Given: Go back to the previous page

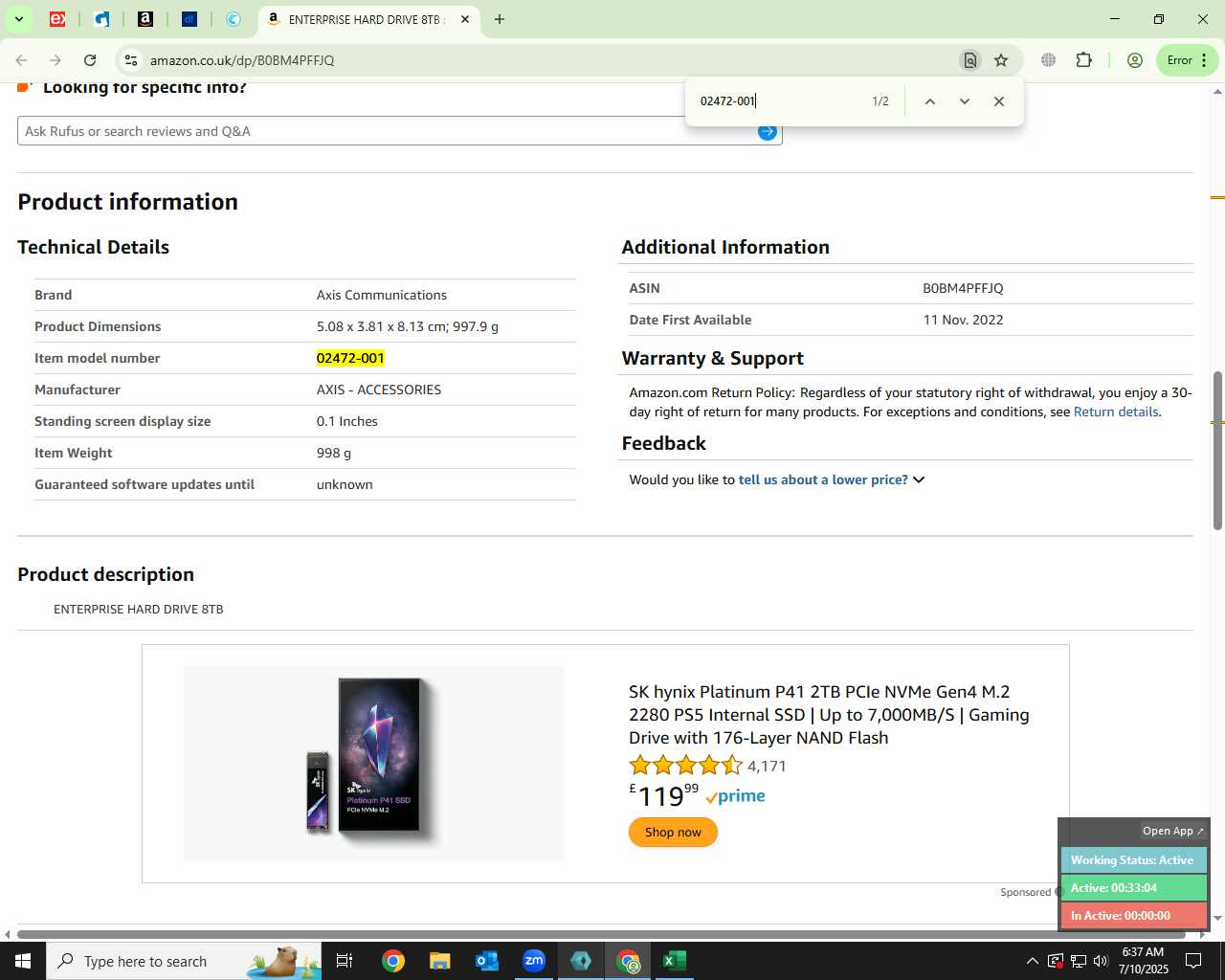Looking at the screenshot, I should [x=21, y=60].
